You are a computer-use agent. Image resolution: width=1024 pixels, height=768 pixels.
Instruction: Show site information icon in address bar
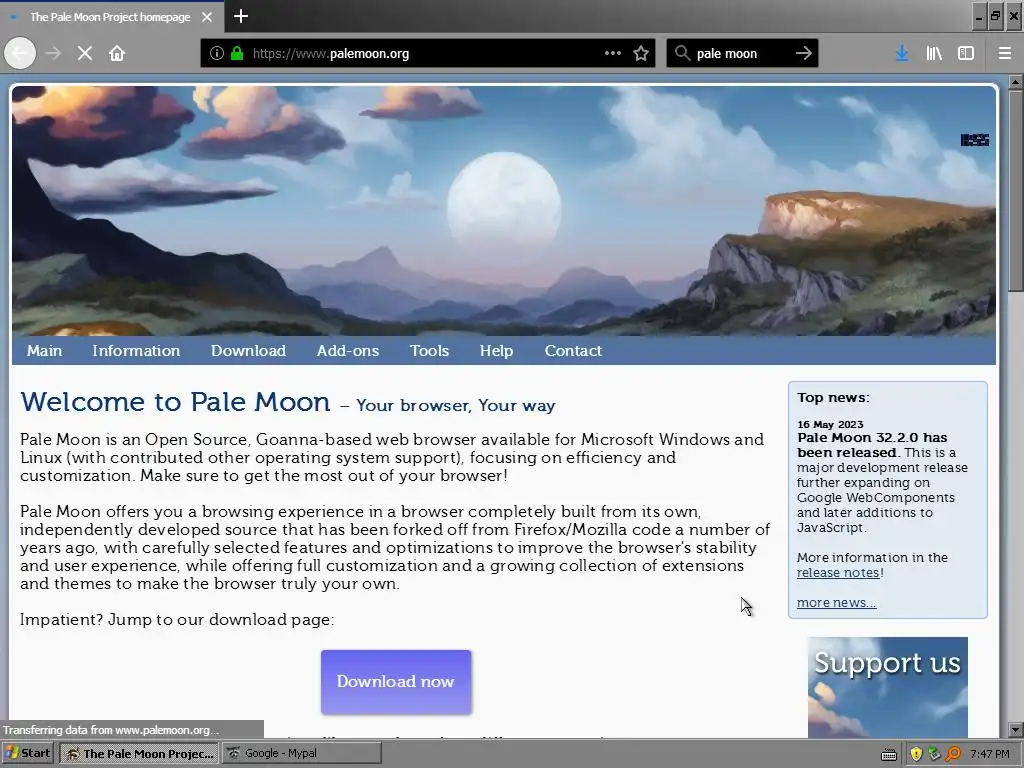click(217, 54)
